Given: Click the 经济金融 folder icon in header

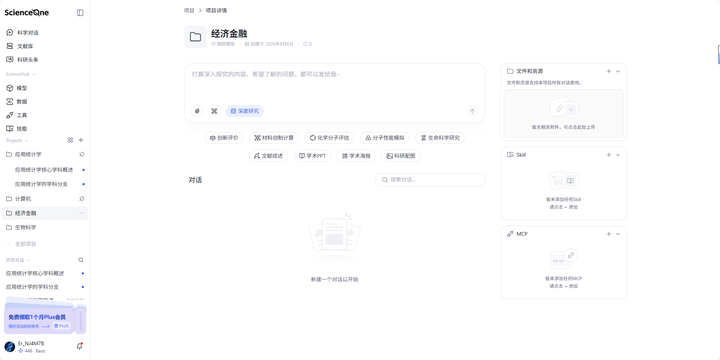Looking at the screenshot, I should point(195,37).
